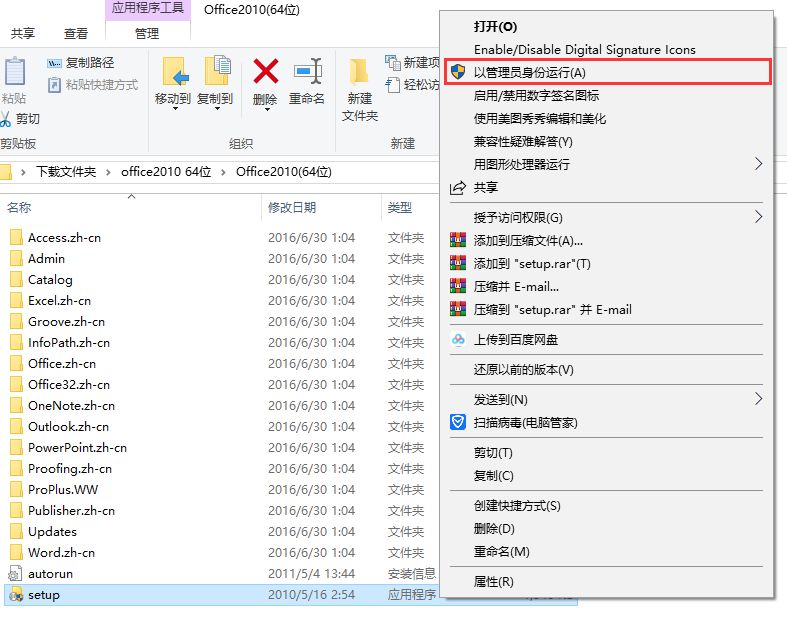Select 还原以前的版本(V) menu entry
Image resolution: width=787 pixels, height=623 pixels.
(x=606, y=370)
